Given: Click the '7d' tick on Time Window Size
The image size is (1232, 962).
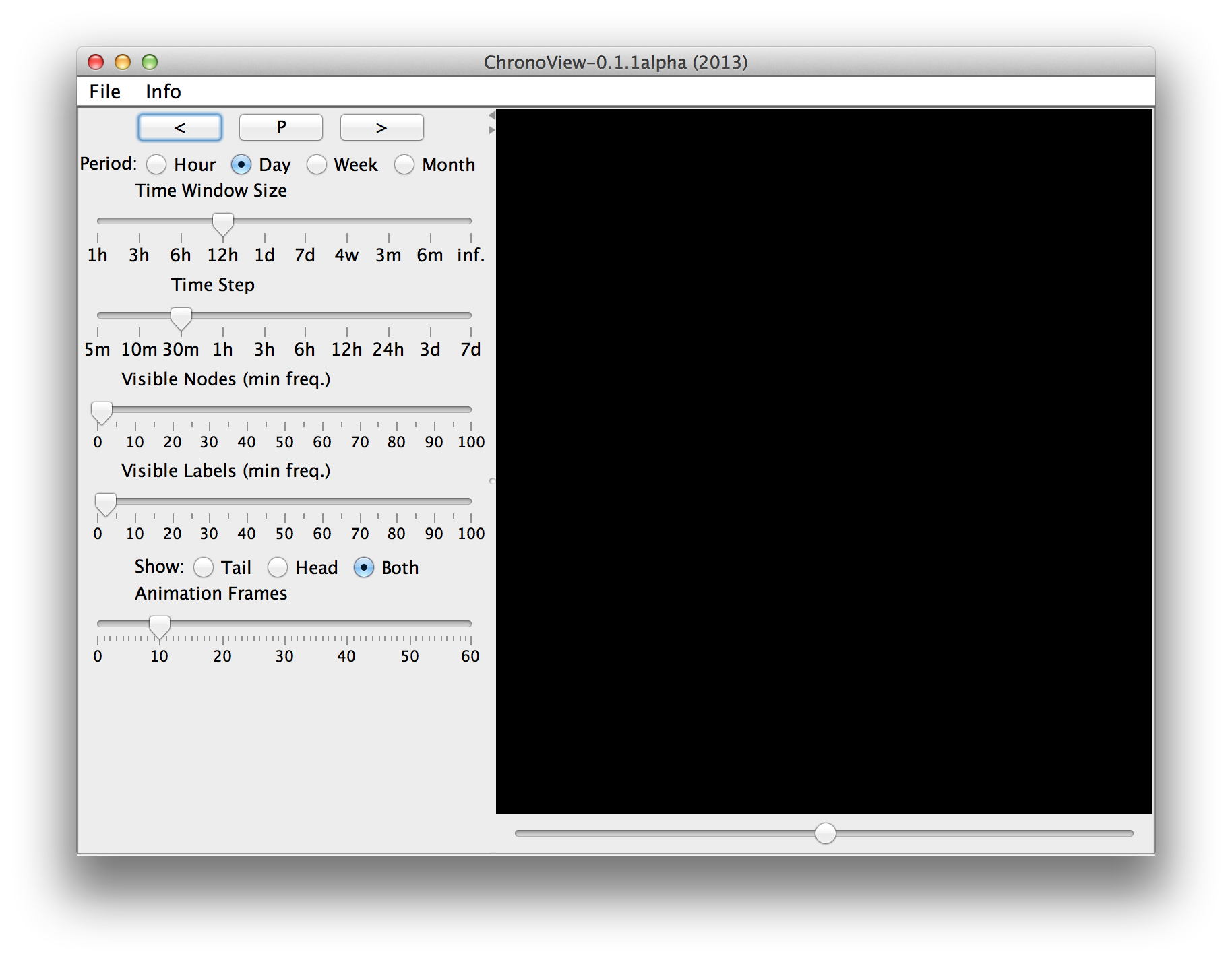Looking at the screenshot, I should (x=305, y=255).
